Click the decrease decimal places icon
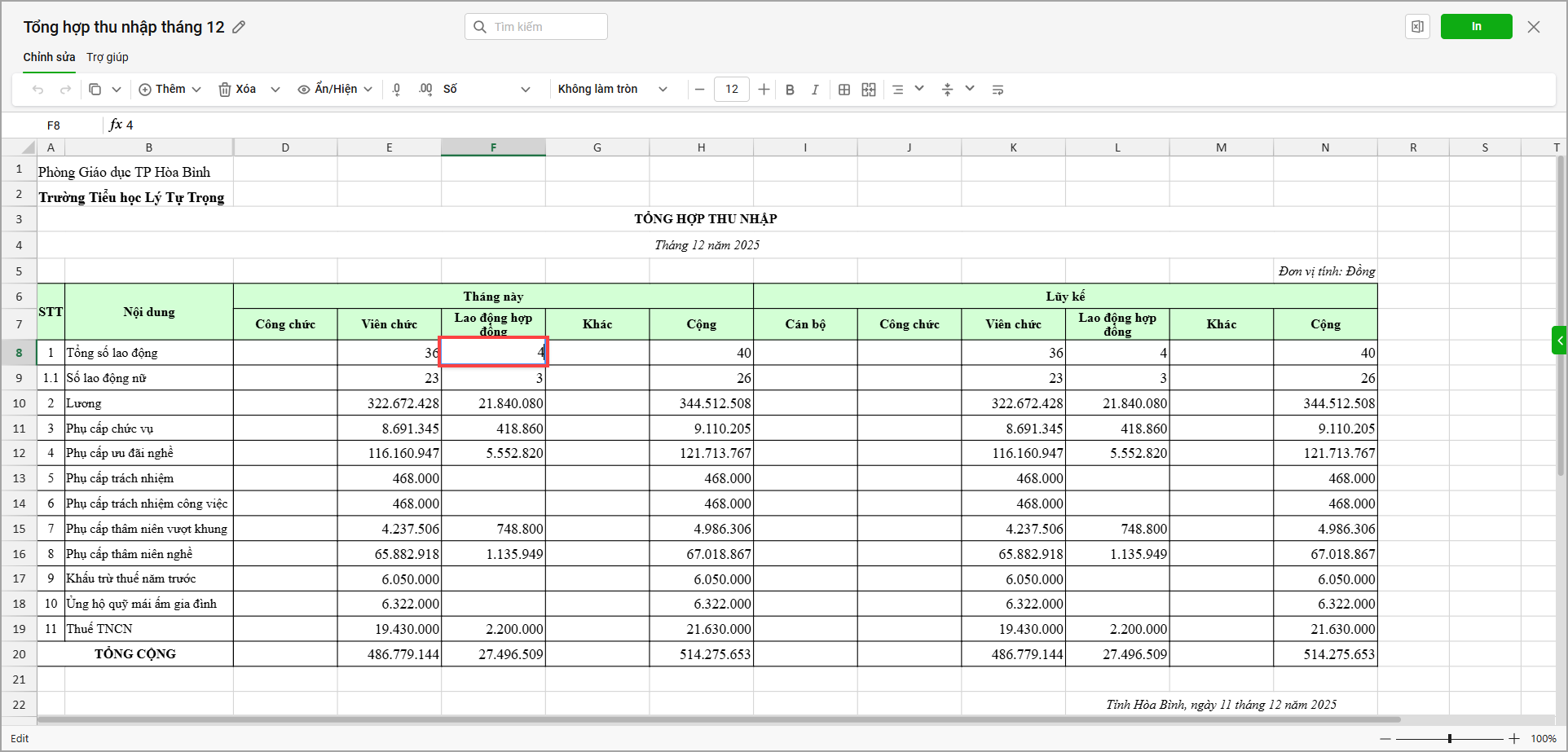This screenshot has height=752, width=1568. 397,90
